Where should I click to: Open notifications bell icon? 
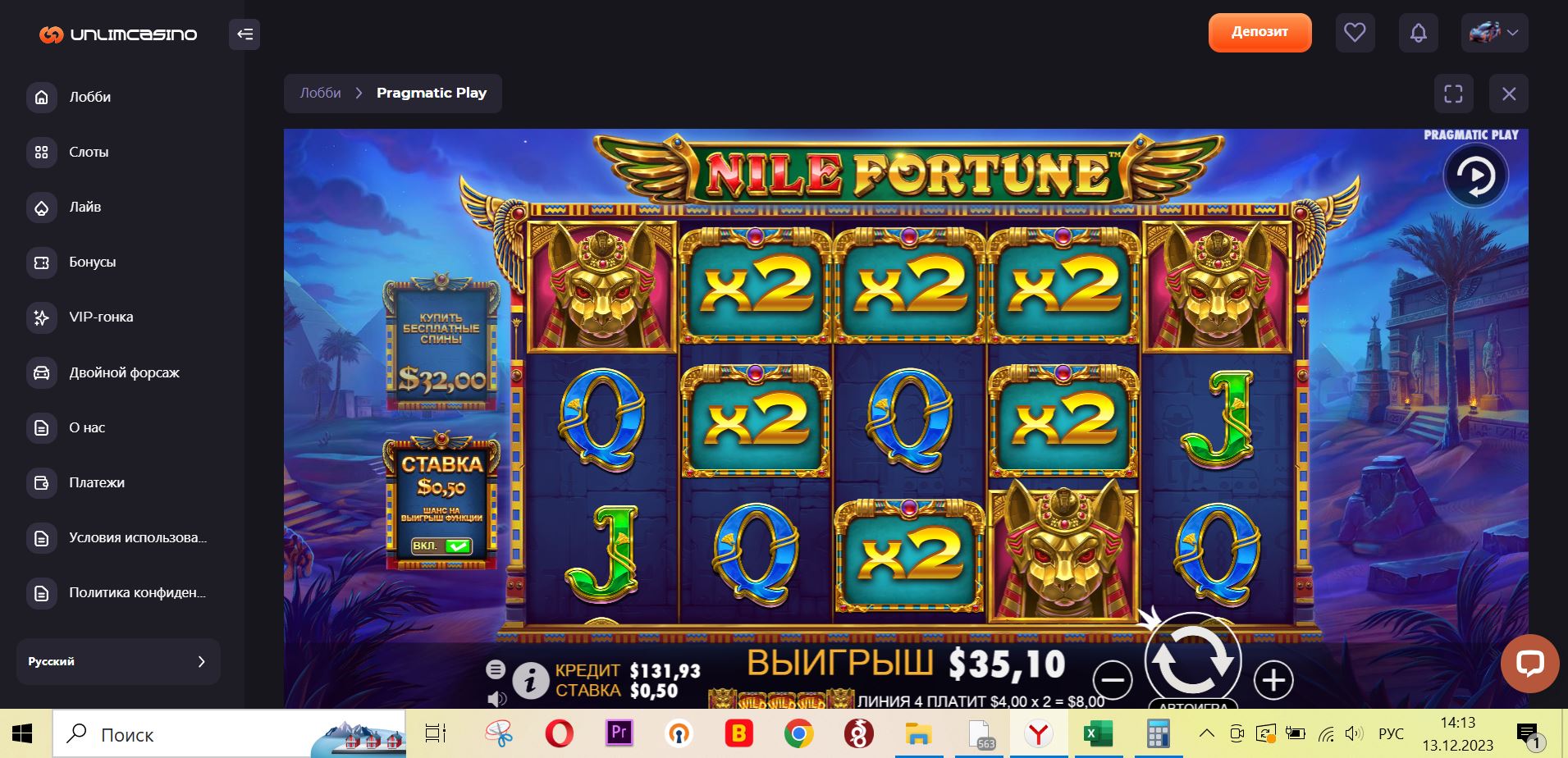(1418, 33)
